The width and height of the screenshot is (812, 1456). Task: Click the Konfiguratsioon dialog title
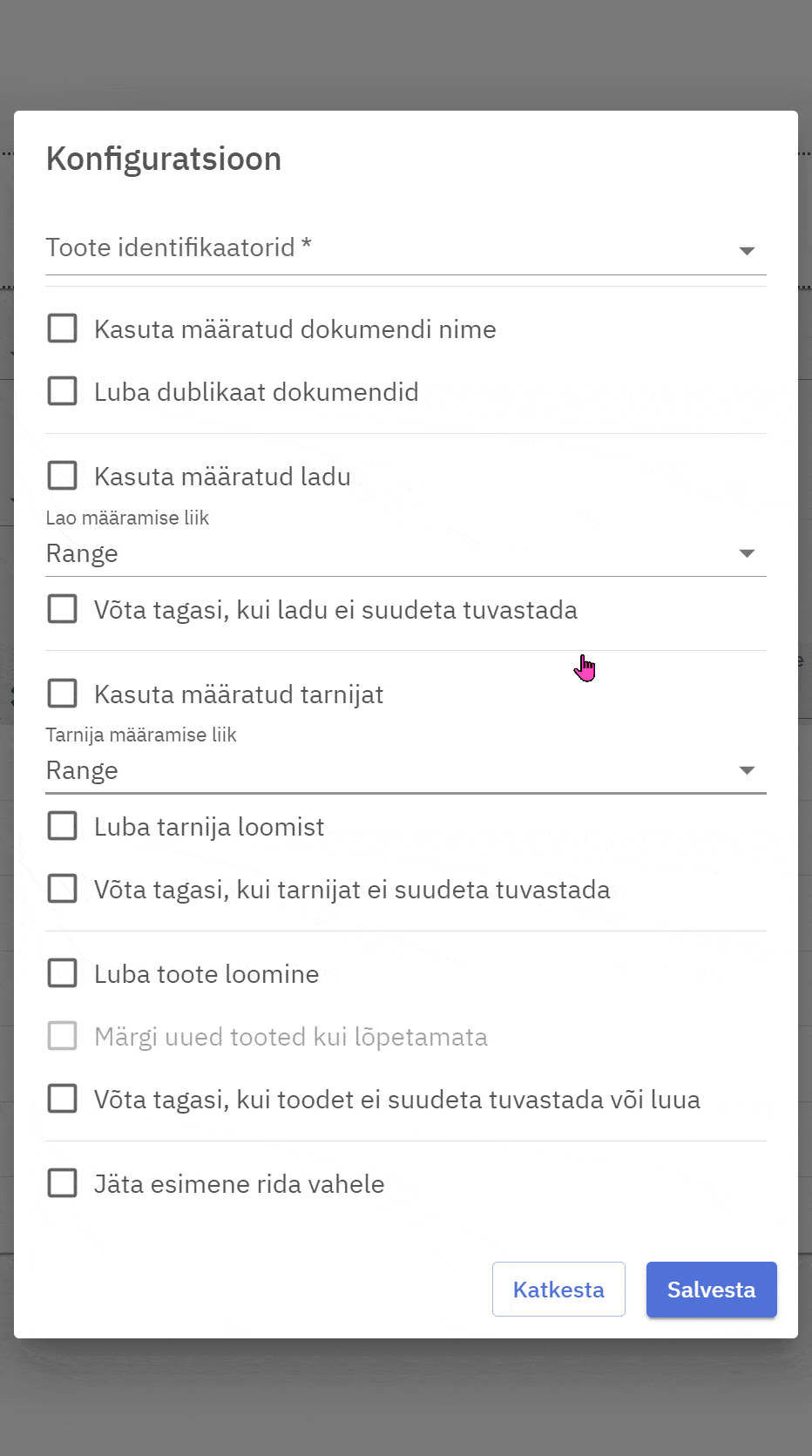pos(164,159)
